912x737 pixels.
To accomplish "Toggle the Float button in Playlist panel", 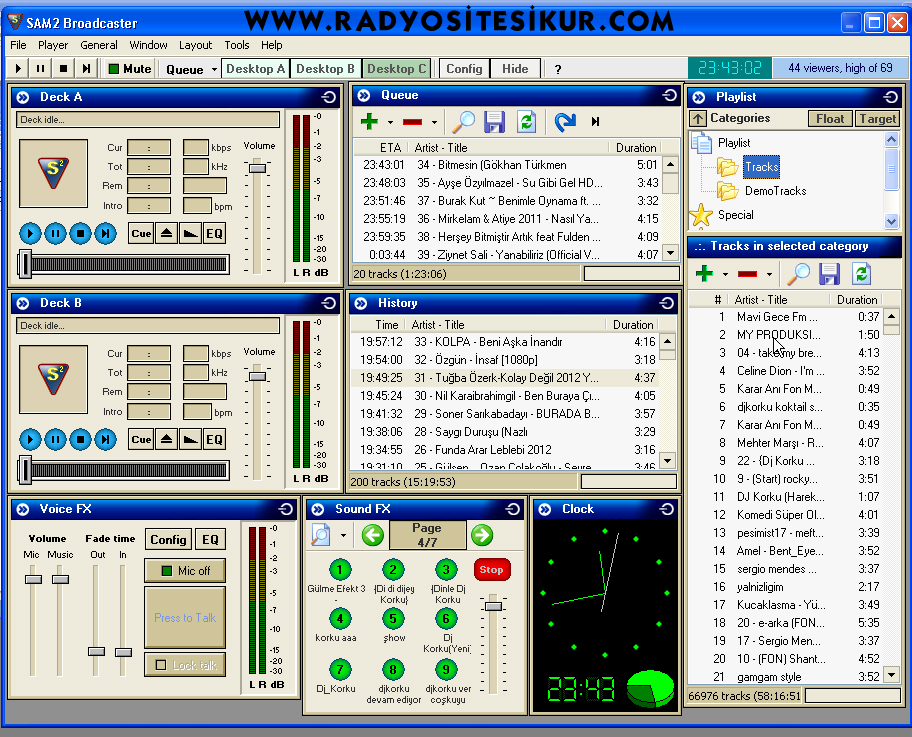I will [830, 119].
